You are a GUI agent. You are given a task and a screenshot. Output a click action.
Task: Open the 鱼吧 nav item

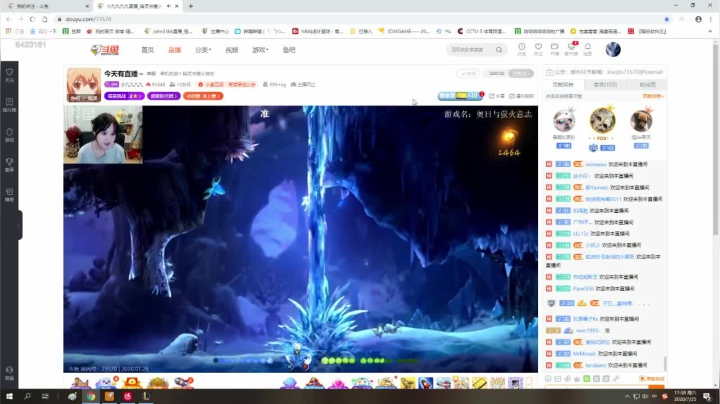pyautogui.click(x=289, y=50)
